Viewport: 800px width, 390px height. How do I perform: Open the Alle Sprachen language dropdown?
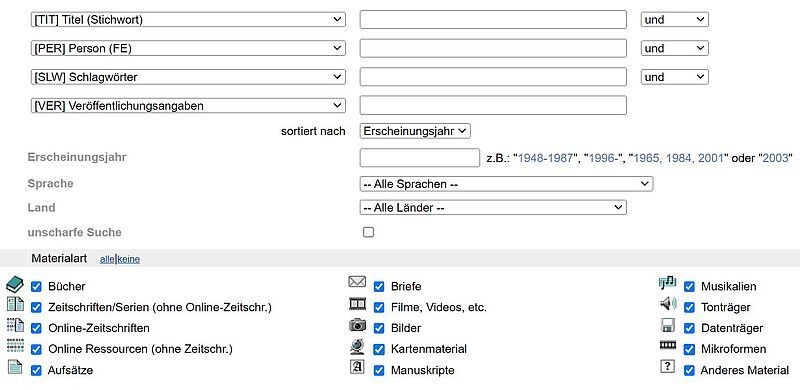506,184
